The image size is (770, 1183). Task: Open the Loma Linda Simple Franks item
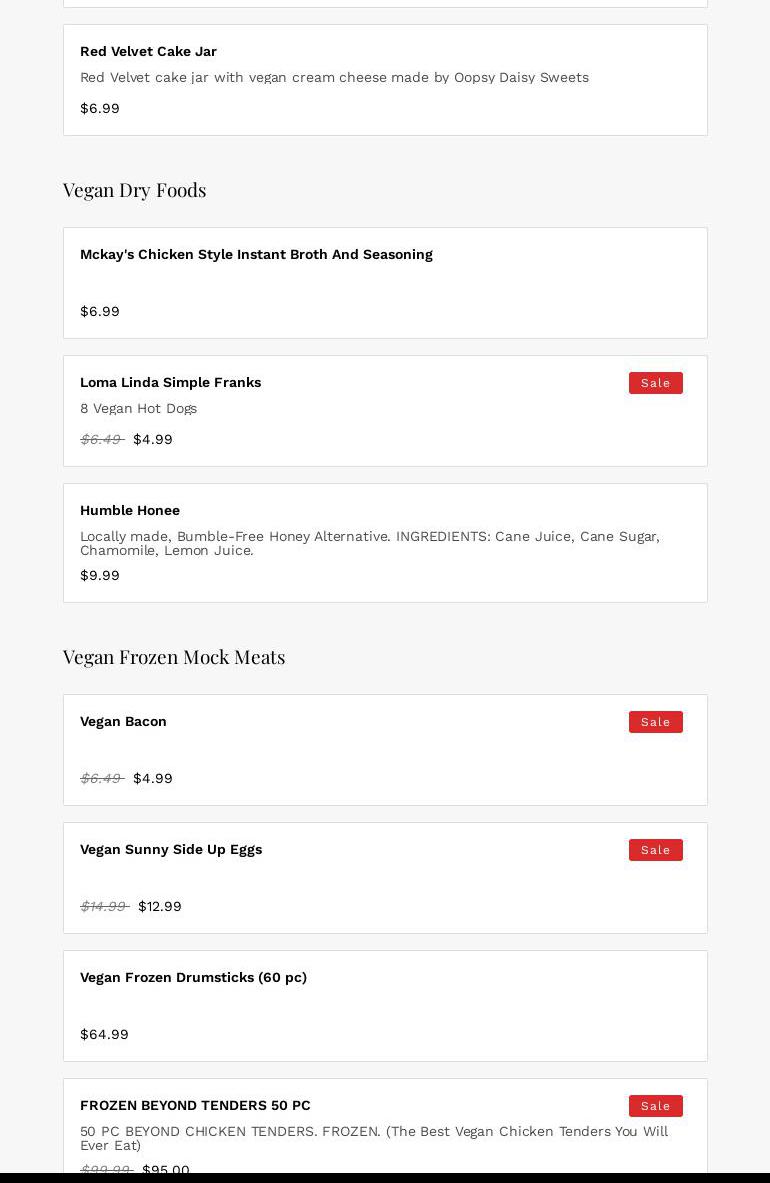pyautogui.click(x=170, y=382)
